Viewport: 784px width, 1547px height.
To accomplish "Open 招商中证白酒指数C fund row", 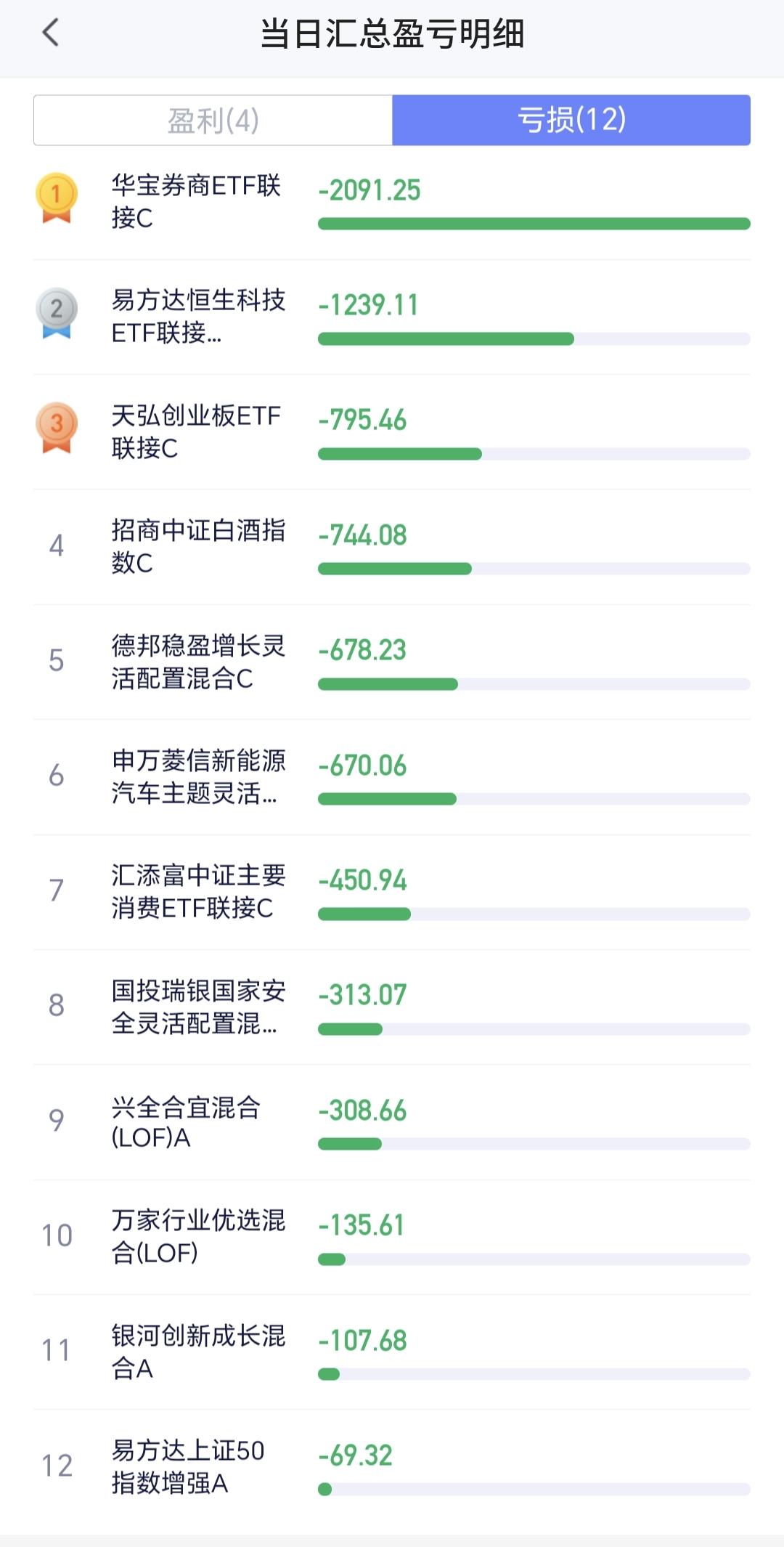I will 392,547.
